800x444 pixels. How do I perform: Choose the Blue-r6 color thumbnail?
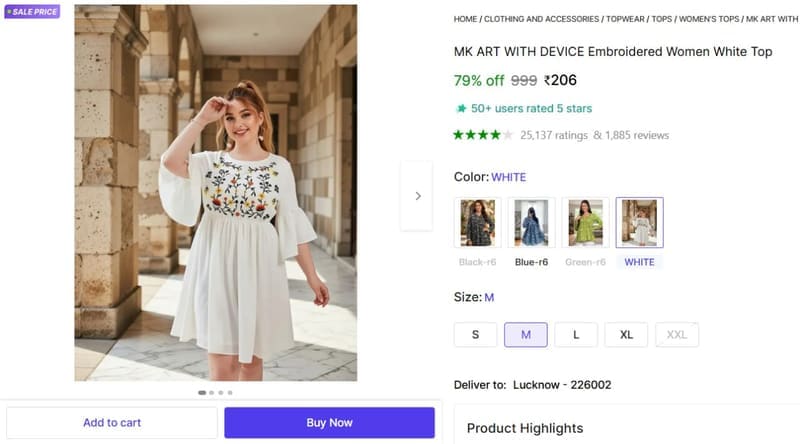531,223
